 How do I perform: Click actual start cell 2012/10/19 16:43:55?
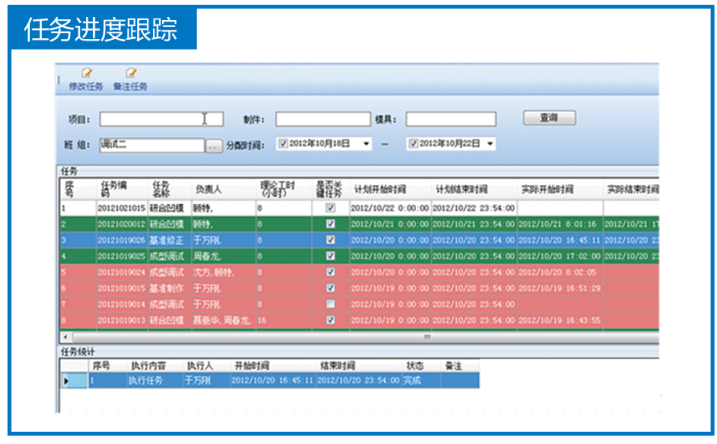(560, 320)
